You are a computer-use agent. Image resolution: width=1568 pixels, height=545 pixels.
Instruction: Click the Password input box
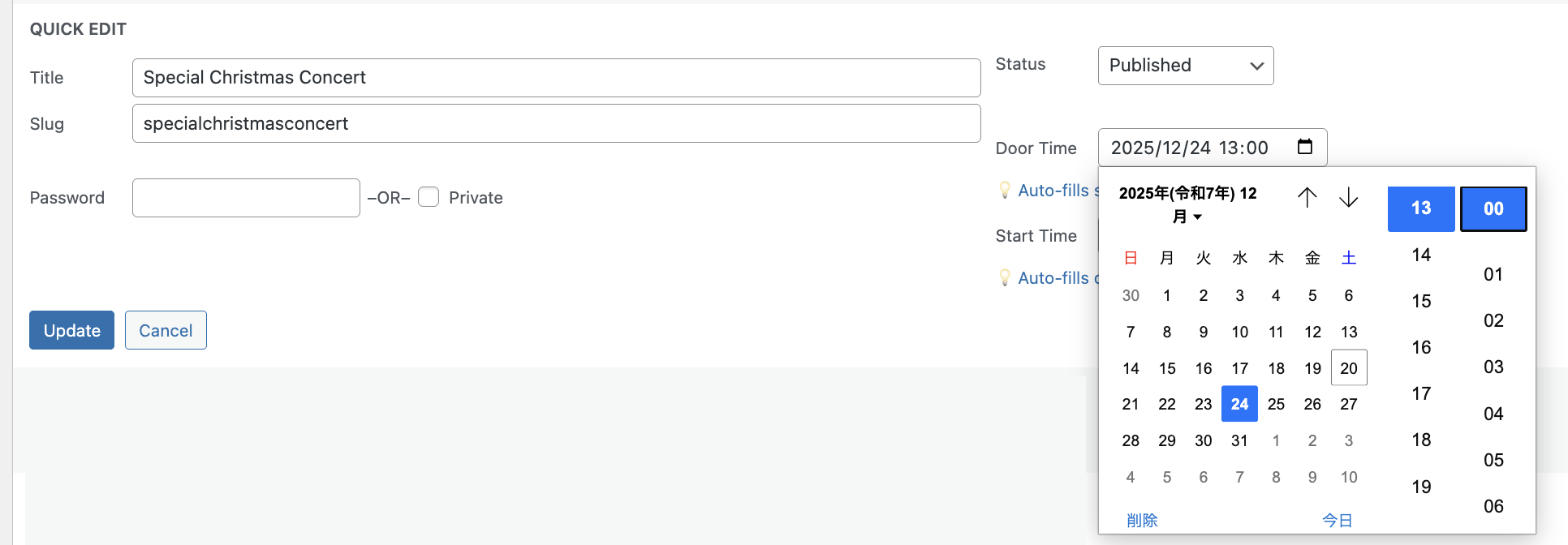[246, 198]
